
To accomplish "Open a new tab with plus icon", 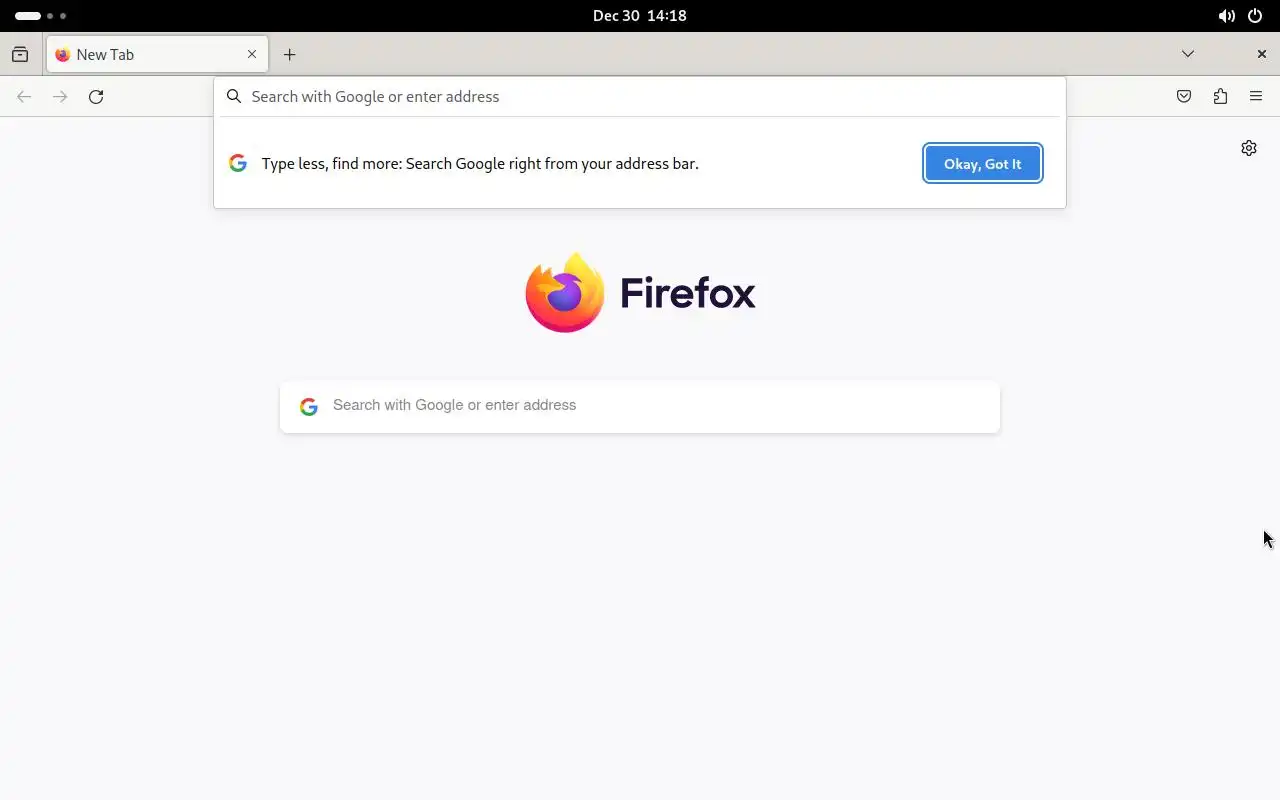I will tap(289, 55).
